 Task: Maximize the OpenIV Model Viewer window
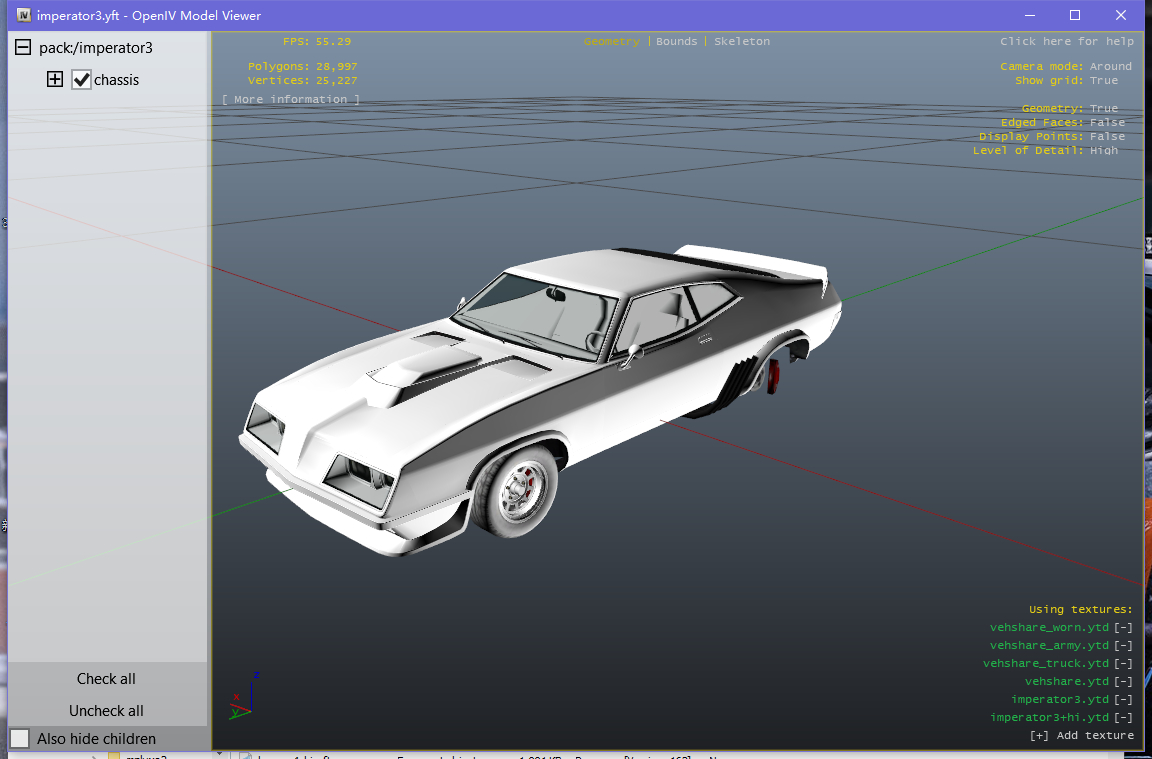pyautogui.click(x=1075, y=15)
